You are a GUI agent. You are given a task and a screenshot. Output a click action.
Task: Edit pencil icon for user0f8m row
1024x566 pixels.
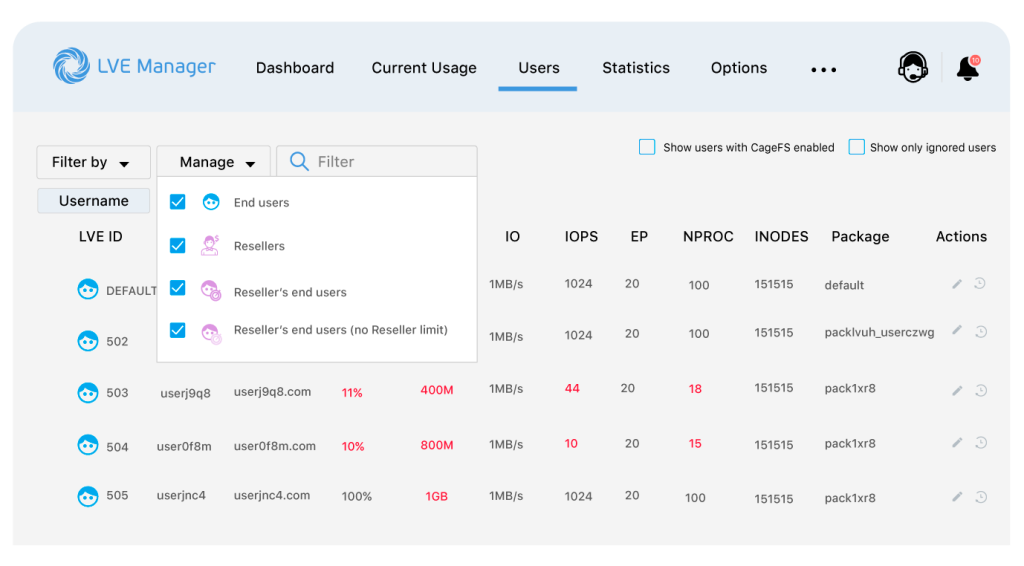click(957, 443)
